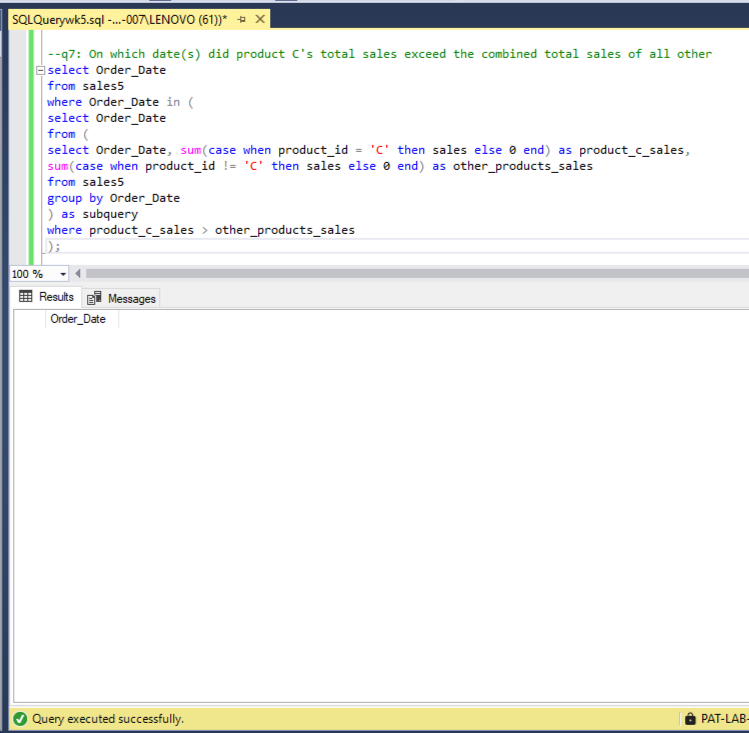
Task: Switch to the SQLQuerywk5.sql document tab
Action: [119, 20]
